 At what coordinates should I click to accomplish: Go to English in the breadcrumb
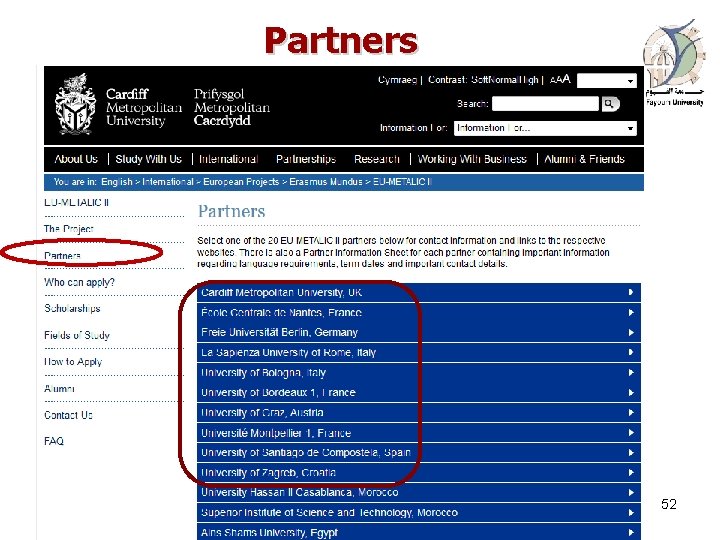117,182
